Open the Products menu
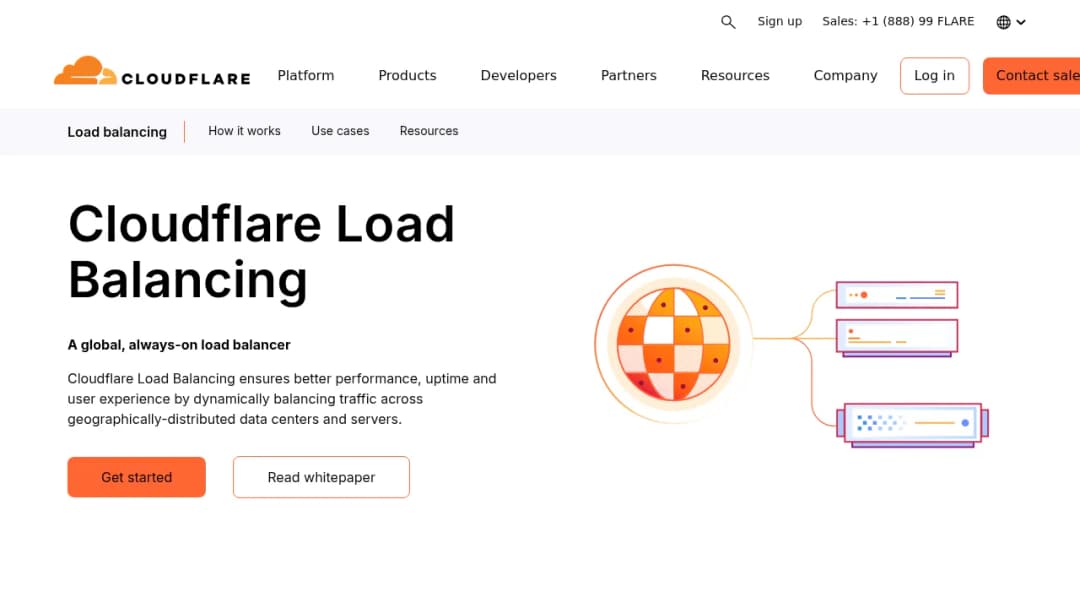Viewport: 1080px width, 608px height. pos(407,75)
